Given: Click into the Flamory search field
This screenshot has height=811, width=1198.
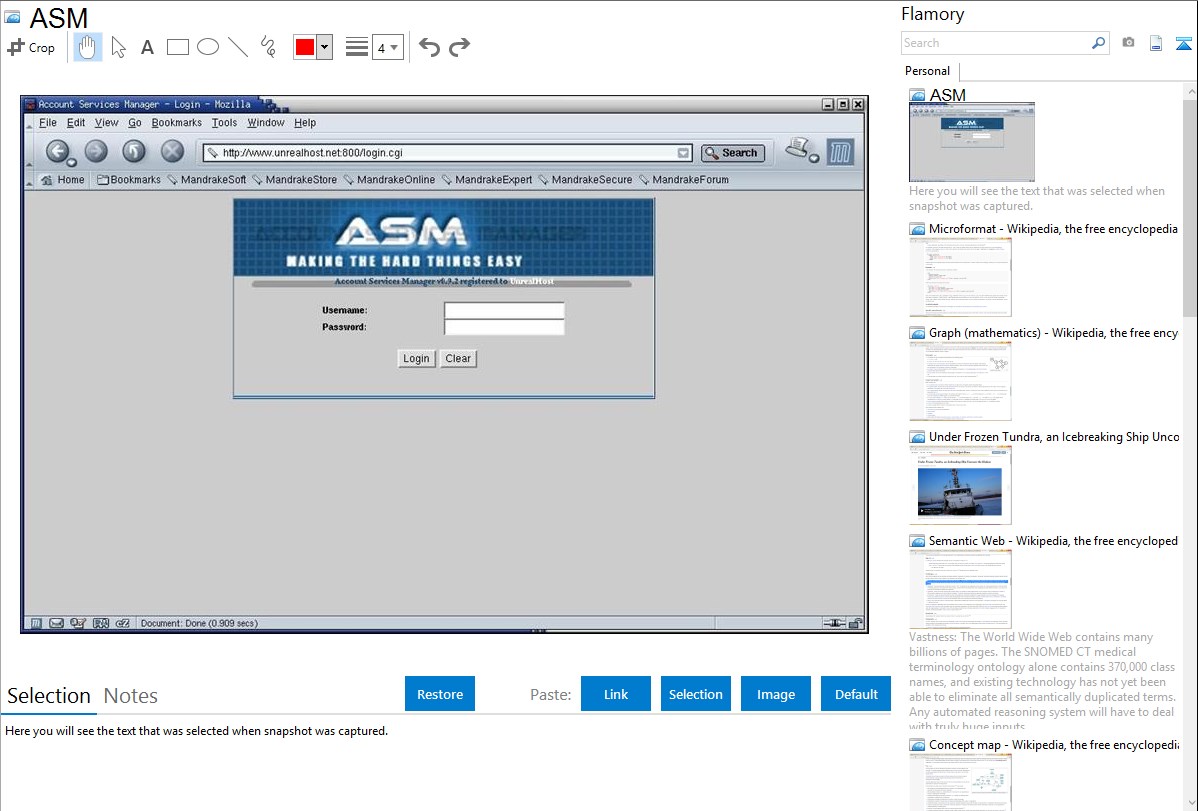Looking at the screenshot, I should point(995,43).
